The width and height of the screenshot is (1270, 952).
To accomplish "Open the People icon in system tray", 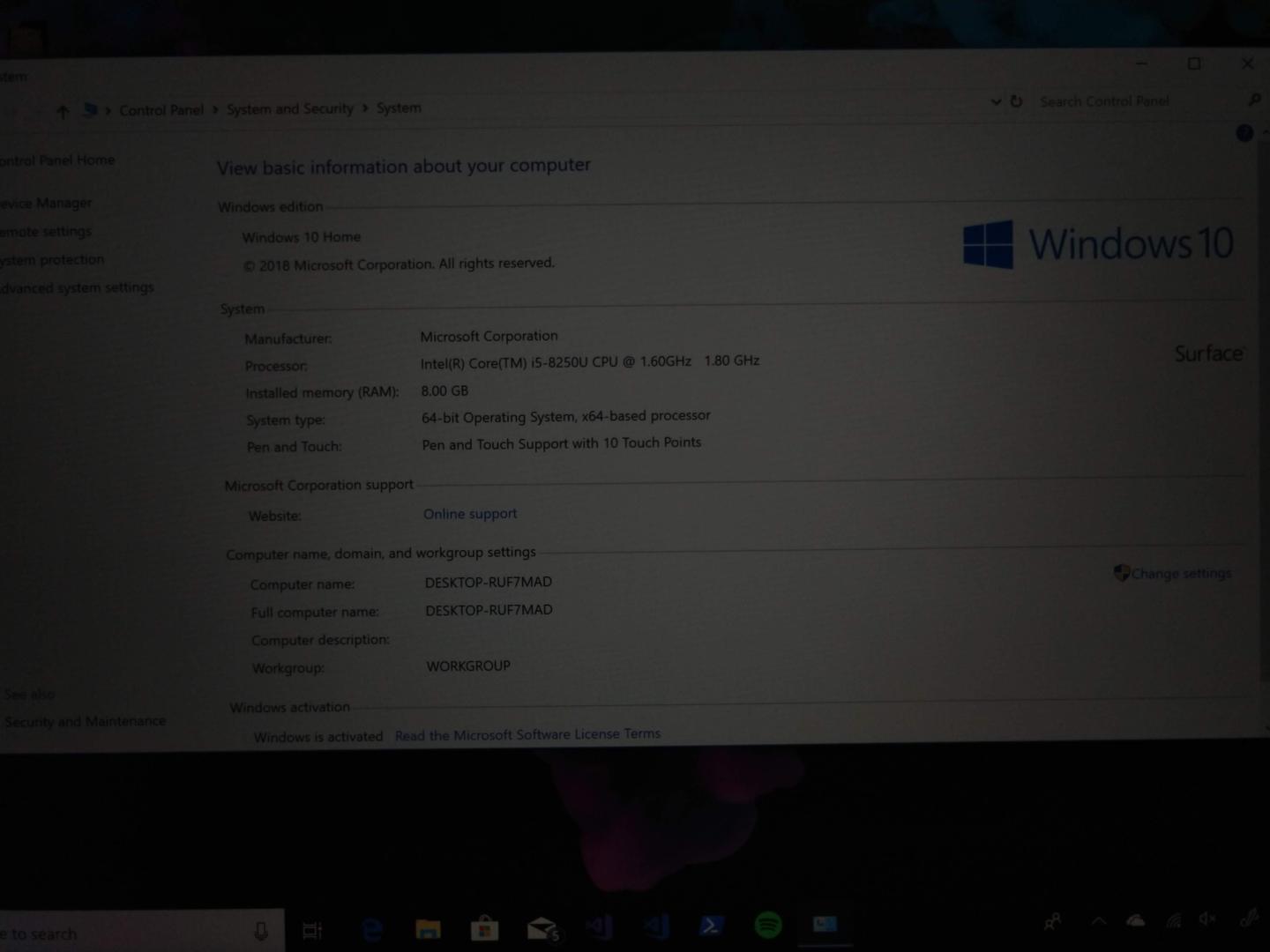I will [1052, 922].
